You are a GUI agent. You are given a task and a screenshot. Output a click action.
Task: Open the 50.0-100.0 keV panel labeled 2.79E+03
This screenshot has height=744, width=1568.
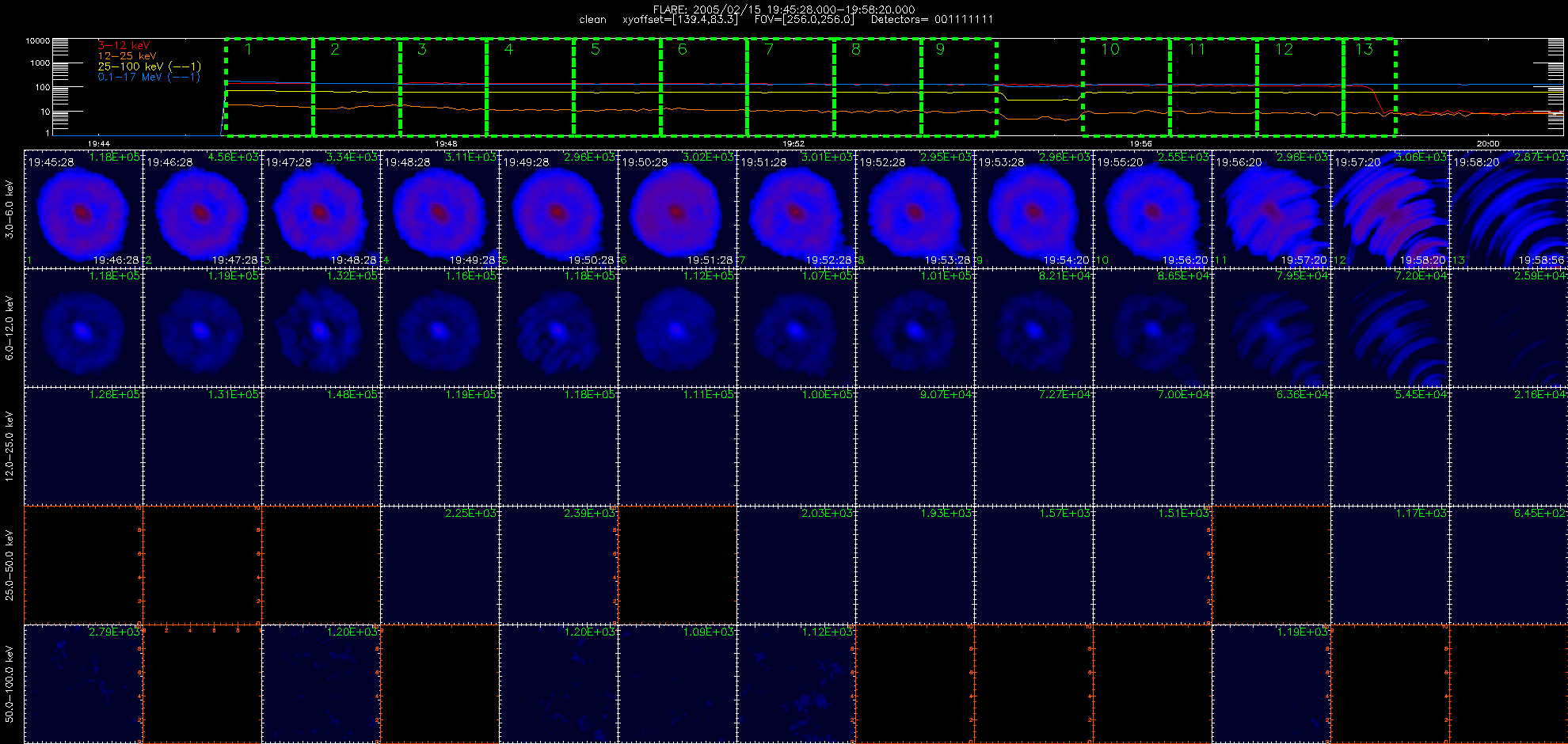[x=83, y=684]
